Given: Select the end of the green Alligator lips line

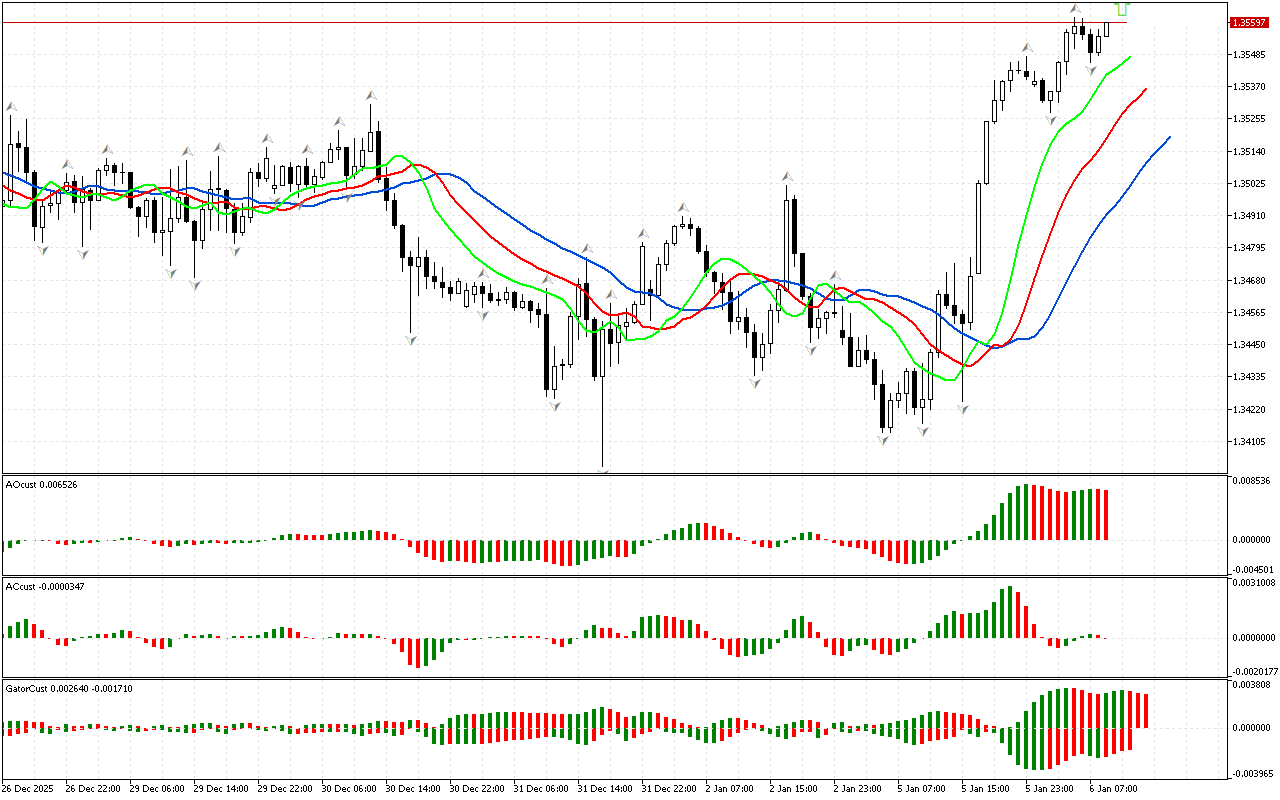Looking at the screenshot, I should [x=1130, y=57].
